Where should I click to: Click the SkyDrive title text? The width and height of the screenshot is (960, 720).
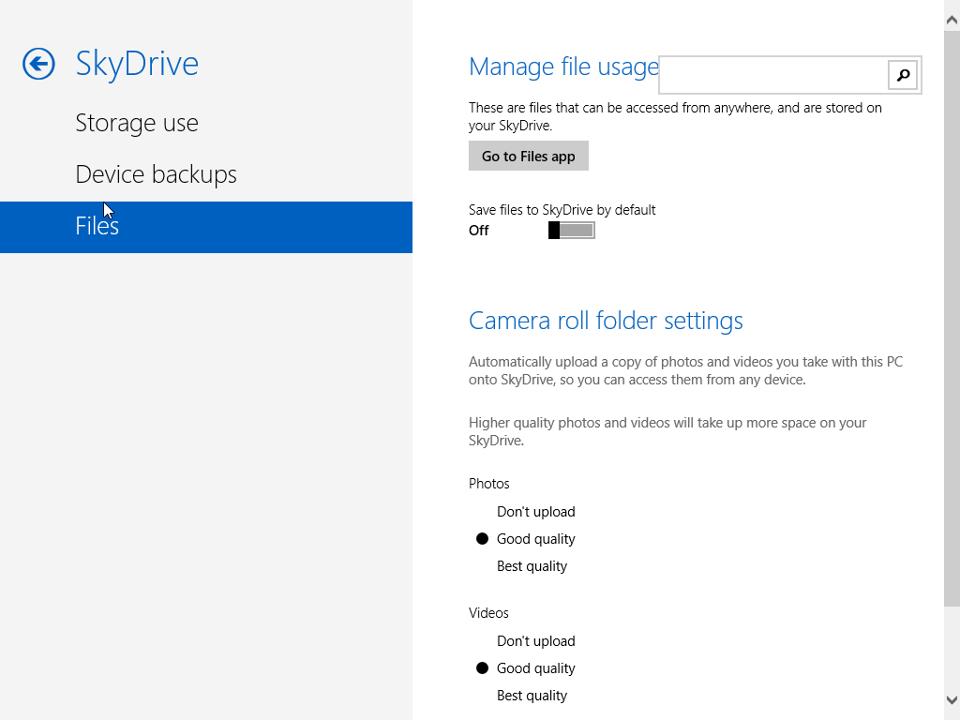click(137, 64)
